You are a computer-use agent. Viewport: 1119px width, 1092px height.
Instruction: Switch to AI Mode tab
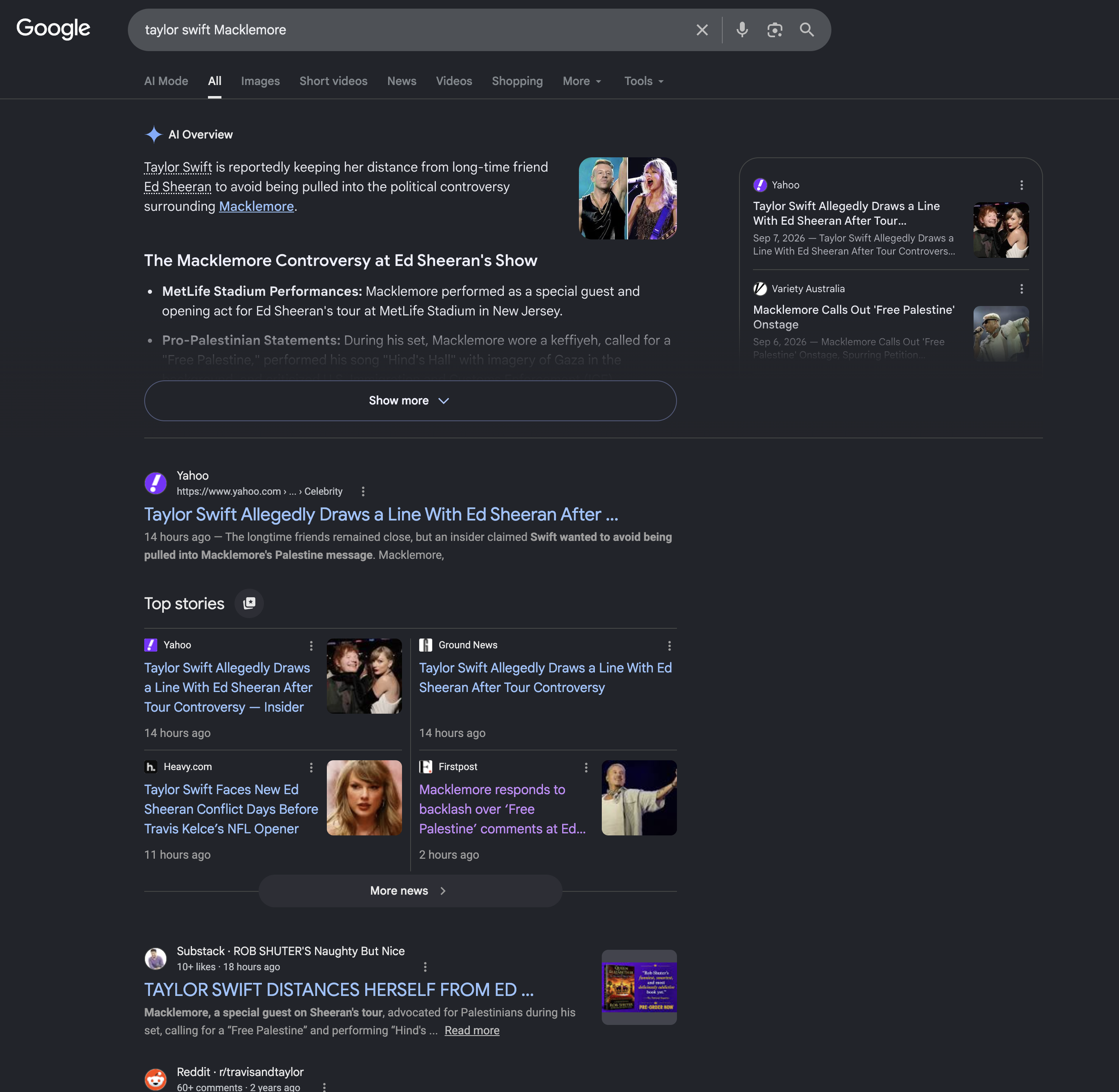click(166, 81)
